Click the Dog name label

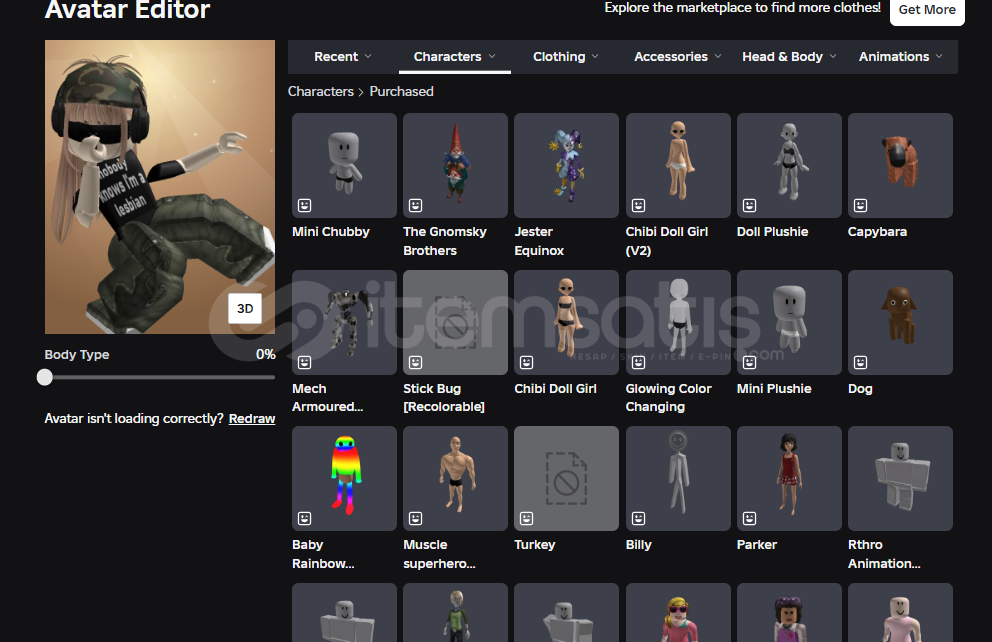[860, 389]
